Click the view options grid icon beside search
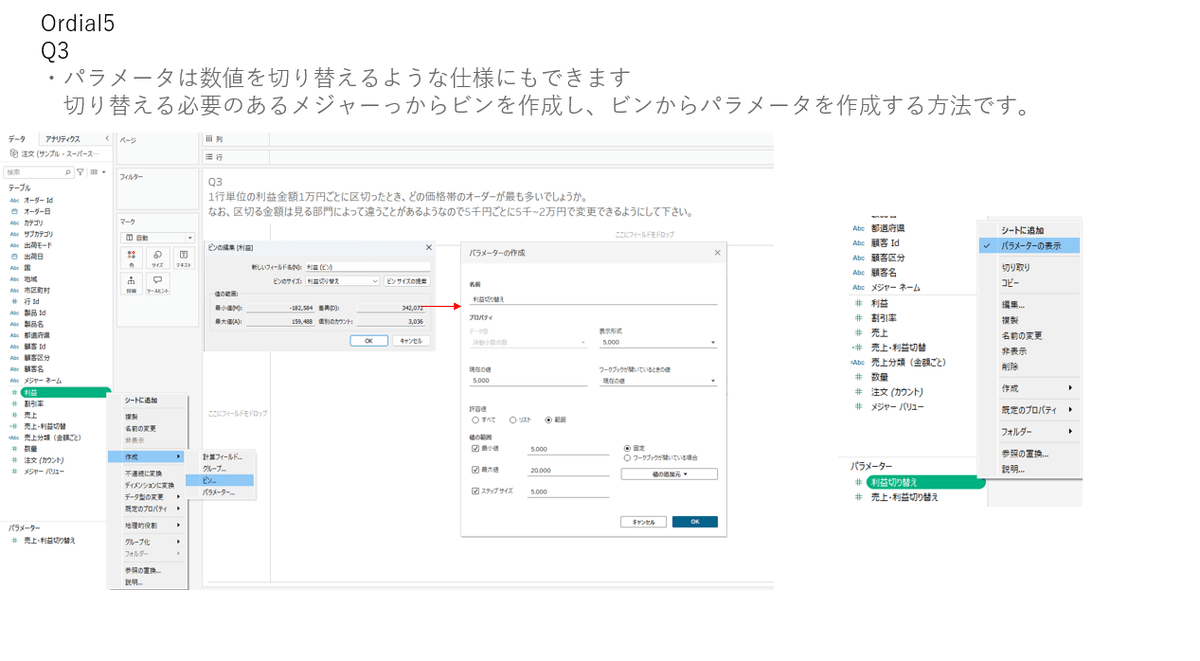This screenshot has width=1200, height=661. pyautogui.click(x=94, y=172)
